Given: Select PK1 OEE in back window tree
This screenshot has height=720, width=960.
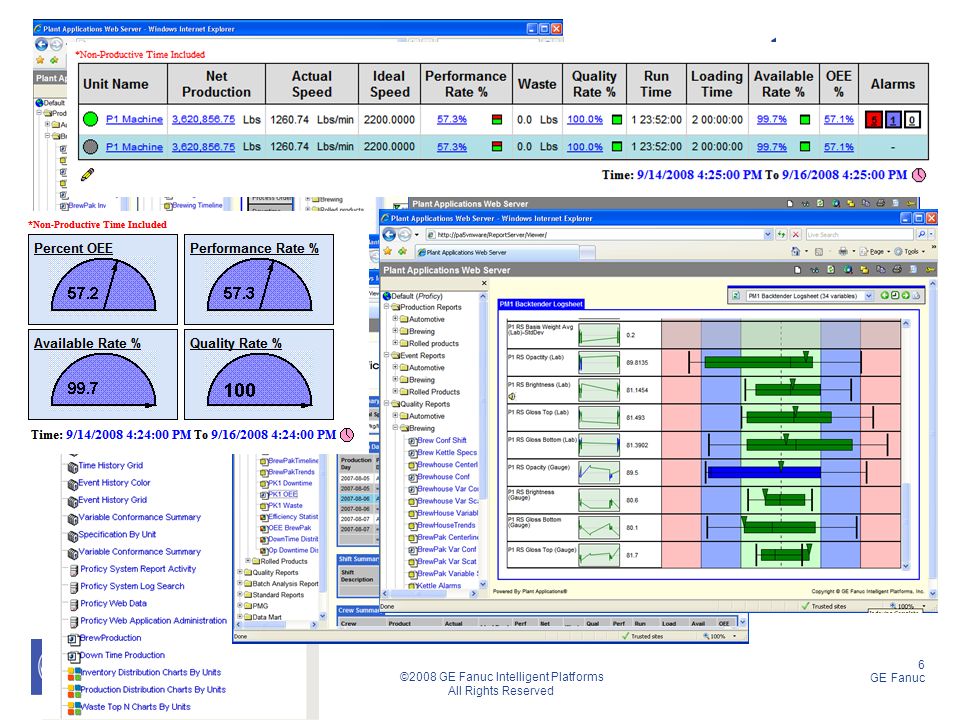Looking at the screenshot, I should pyautogui.click(x=282, y=494).
